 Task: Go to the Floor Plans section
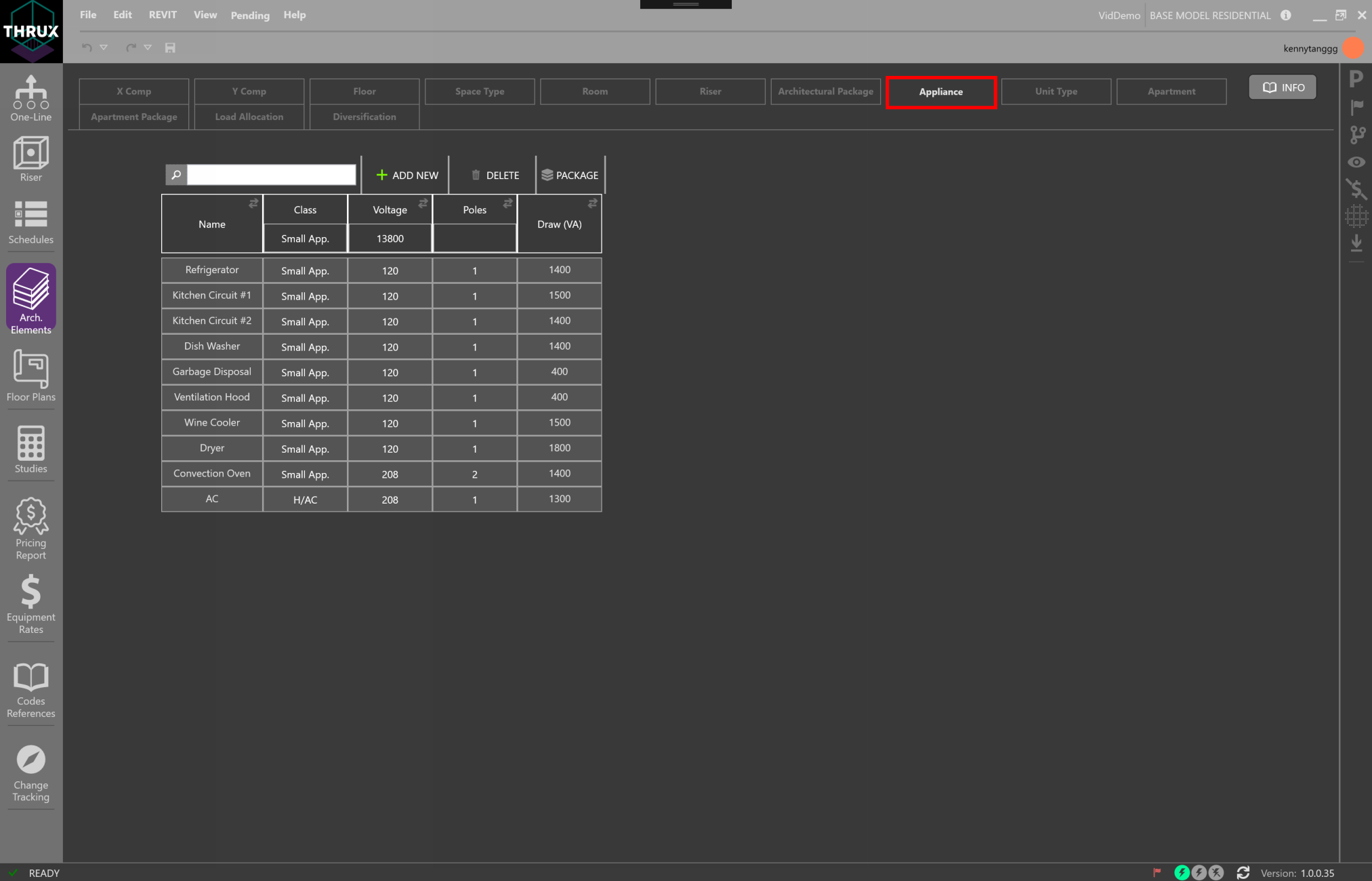tap(31, 375)
